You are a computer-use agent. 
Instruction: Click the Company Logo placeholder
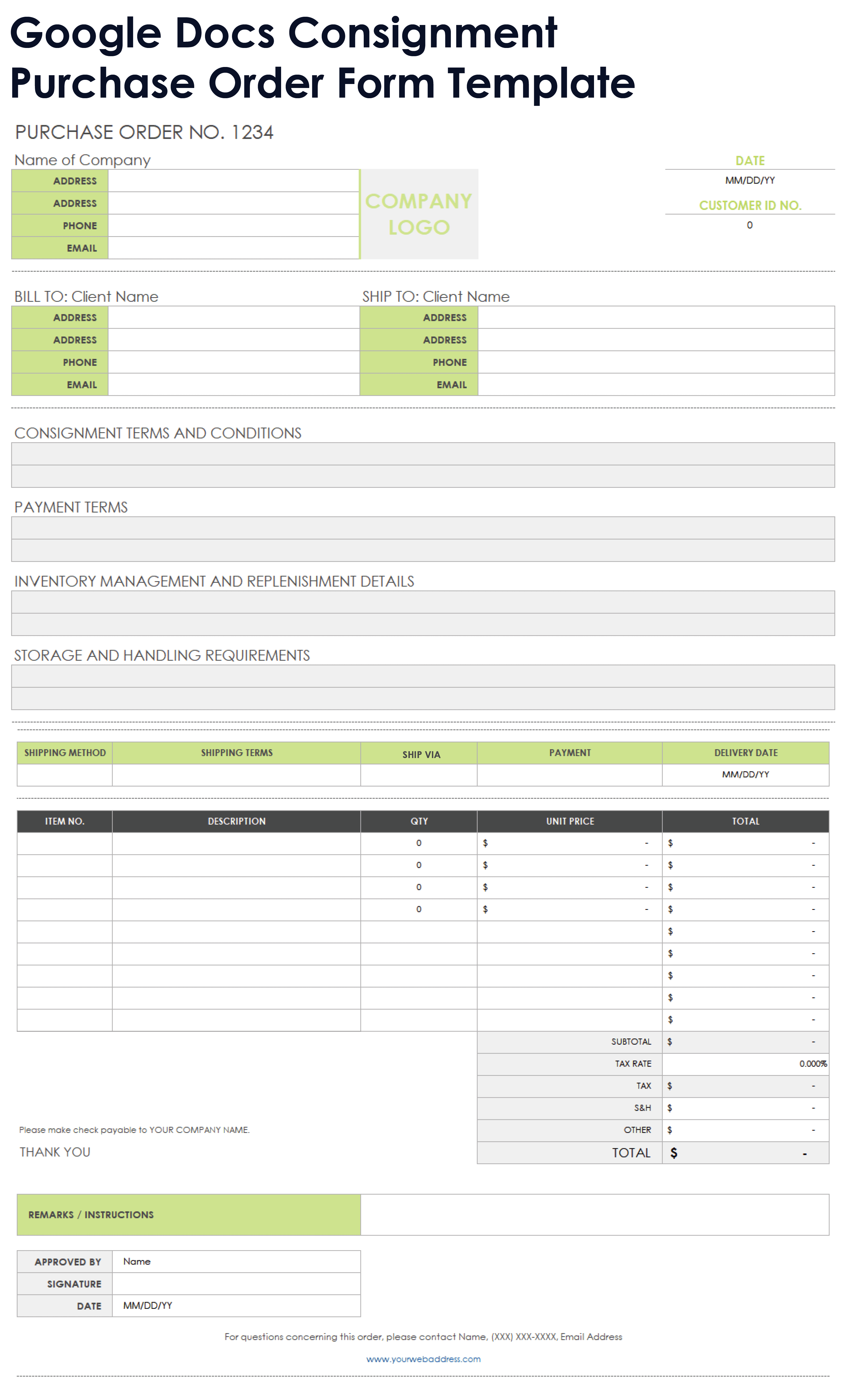419,214
